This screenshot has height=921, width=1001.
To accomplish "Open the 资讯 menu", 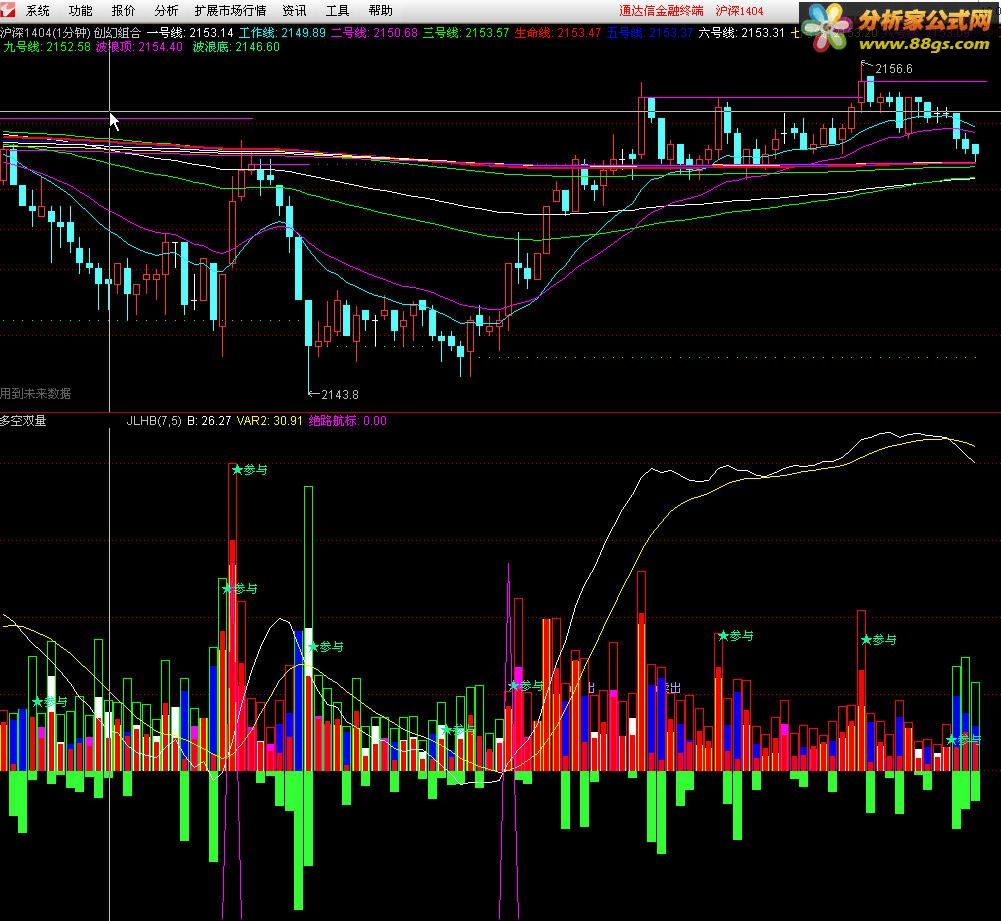I will click(x=294, y=11).
